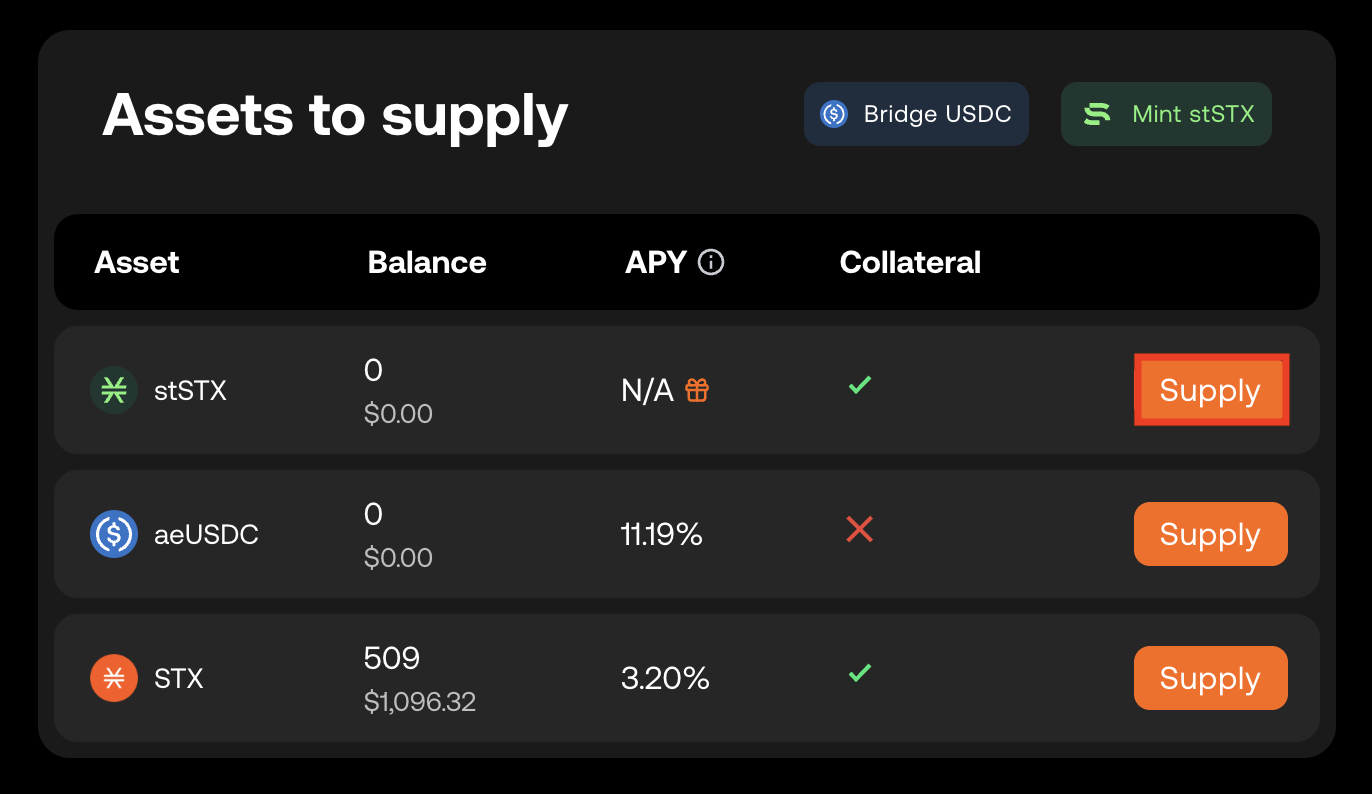Click the stSTX token icon
Viewport: 1372px width, 794px height.
coord(114,390)
